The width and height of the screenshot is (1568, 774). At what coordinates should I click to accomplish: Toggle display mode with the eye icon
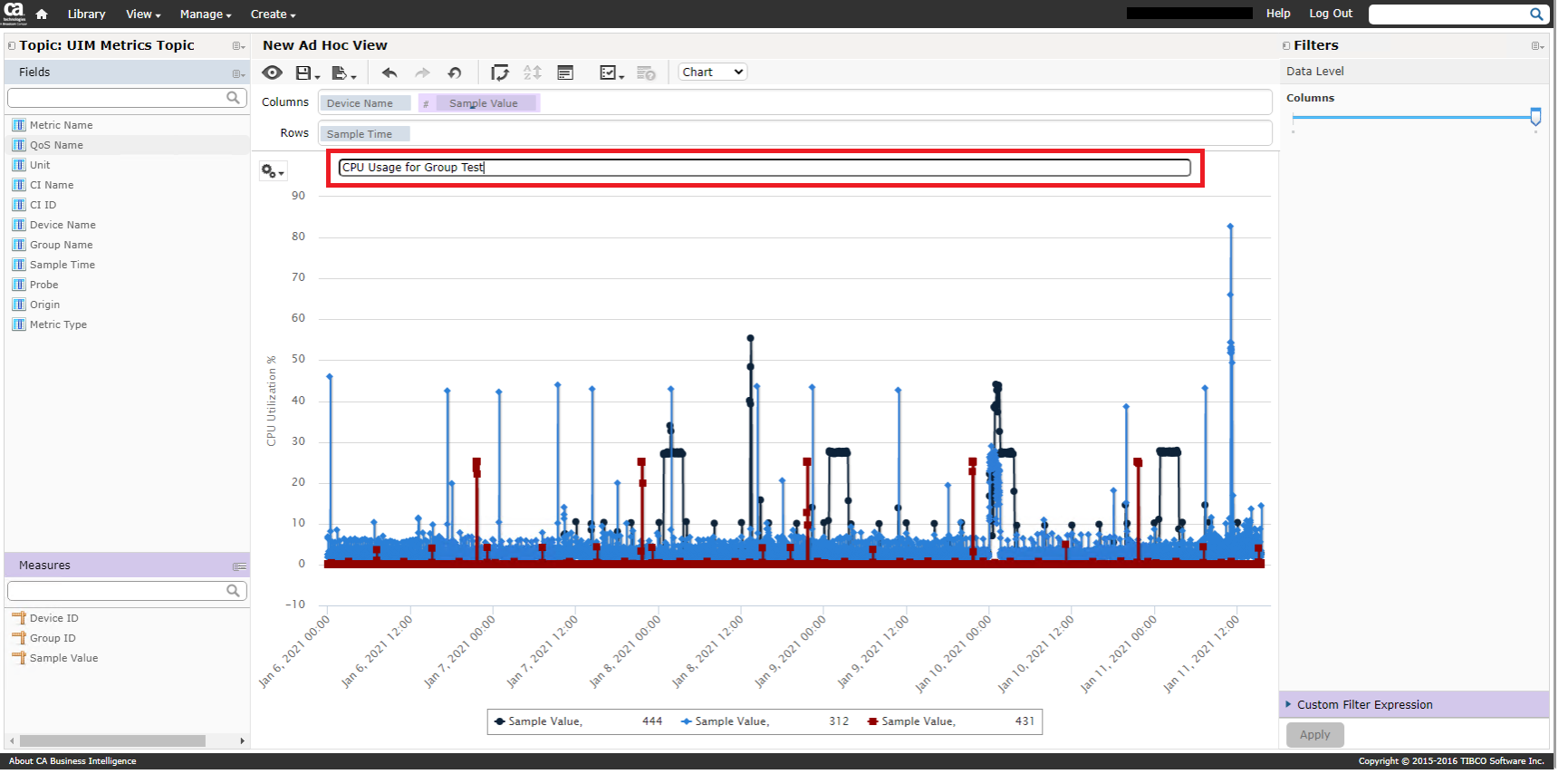coord(272,73)
